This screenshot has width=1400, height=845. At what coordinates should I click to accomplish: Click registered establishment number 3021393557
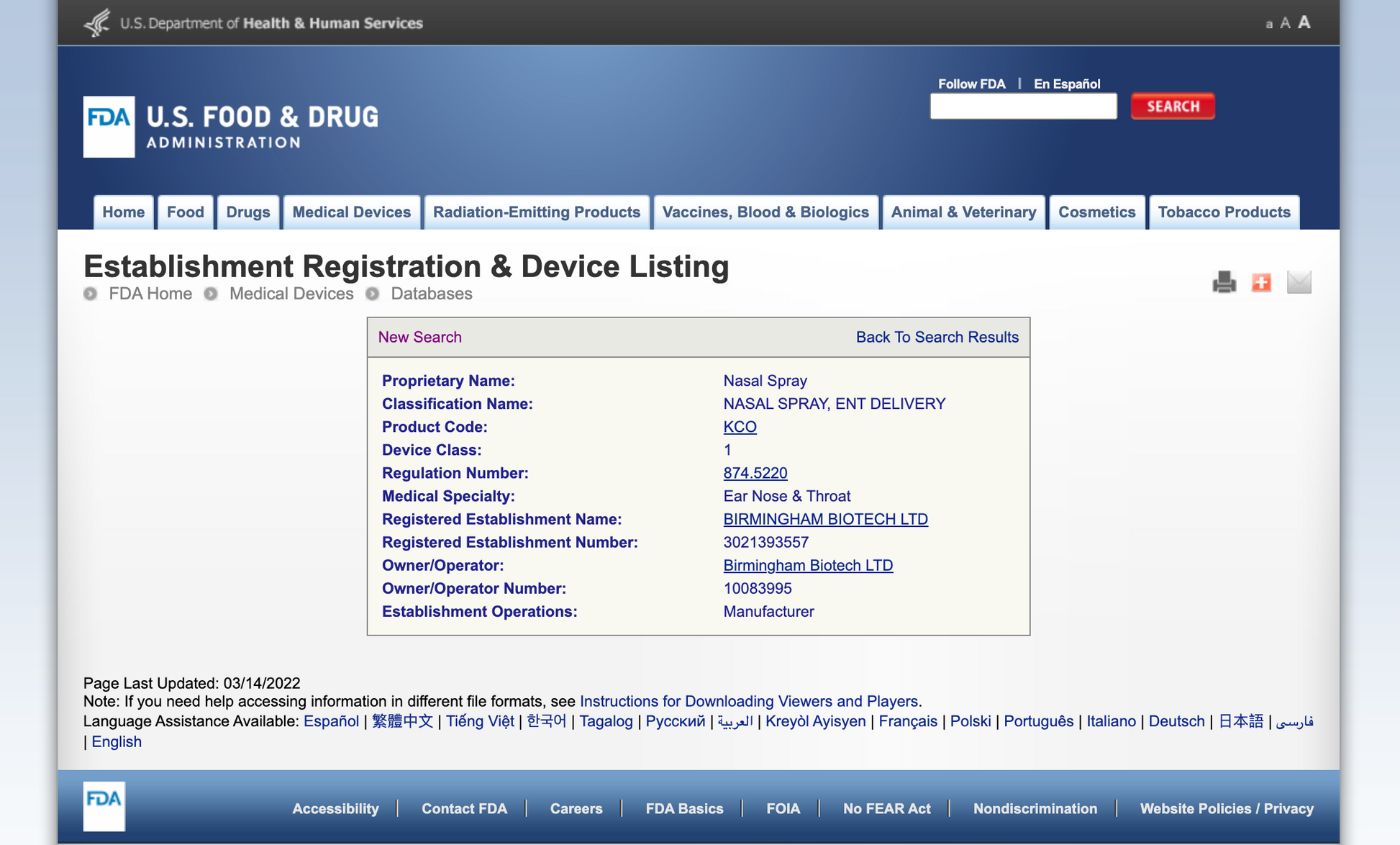click(x=765, y=542)
